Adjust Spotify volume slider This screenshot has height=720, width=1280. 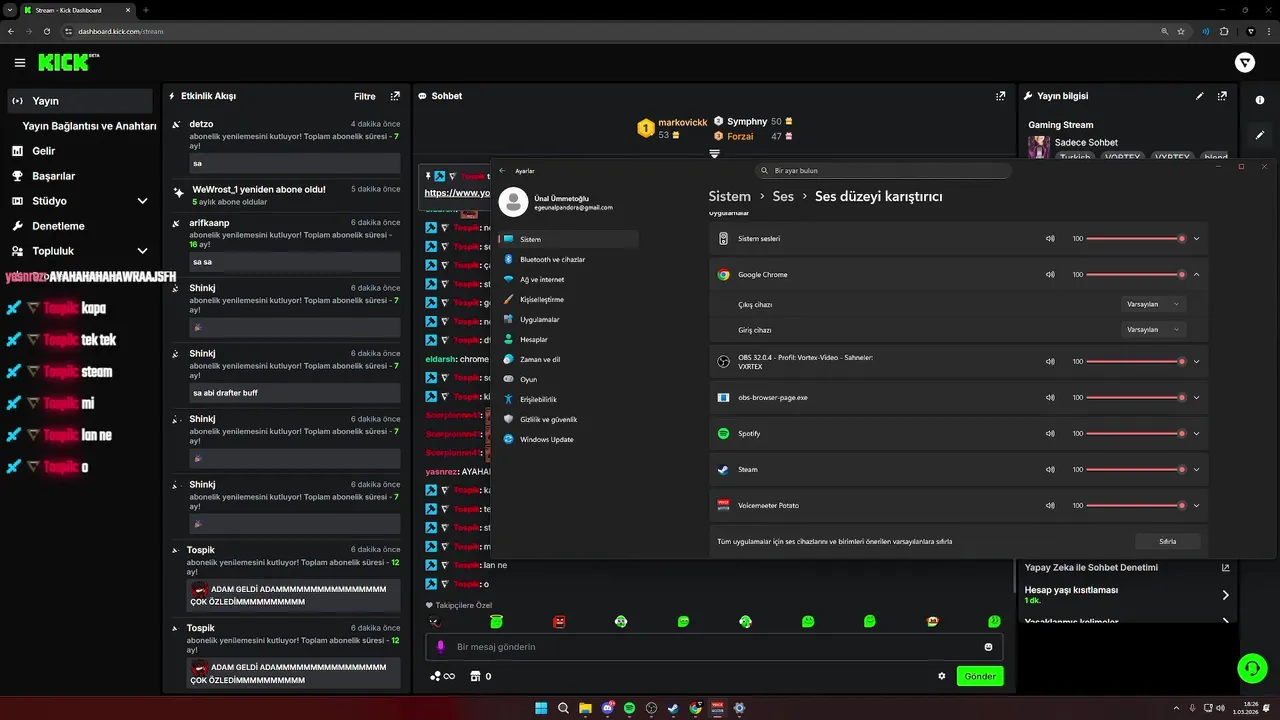(x=1134, y=433)
